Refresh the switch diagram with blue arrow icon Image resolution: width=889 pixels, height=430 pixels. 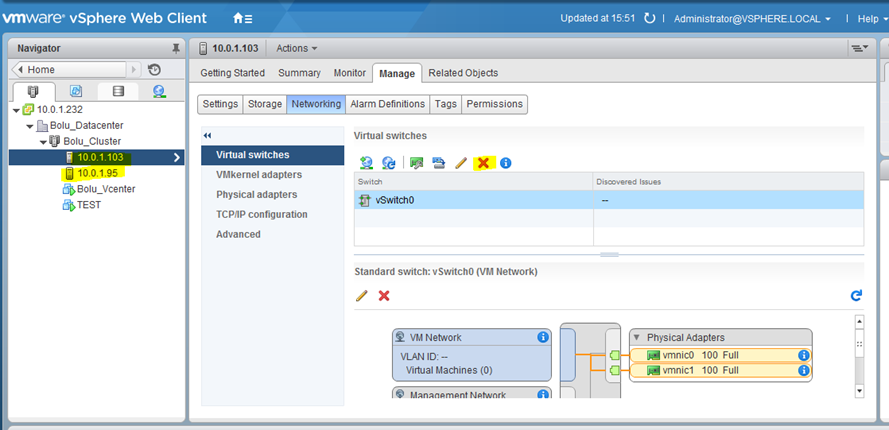point(856,295)
